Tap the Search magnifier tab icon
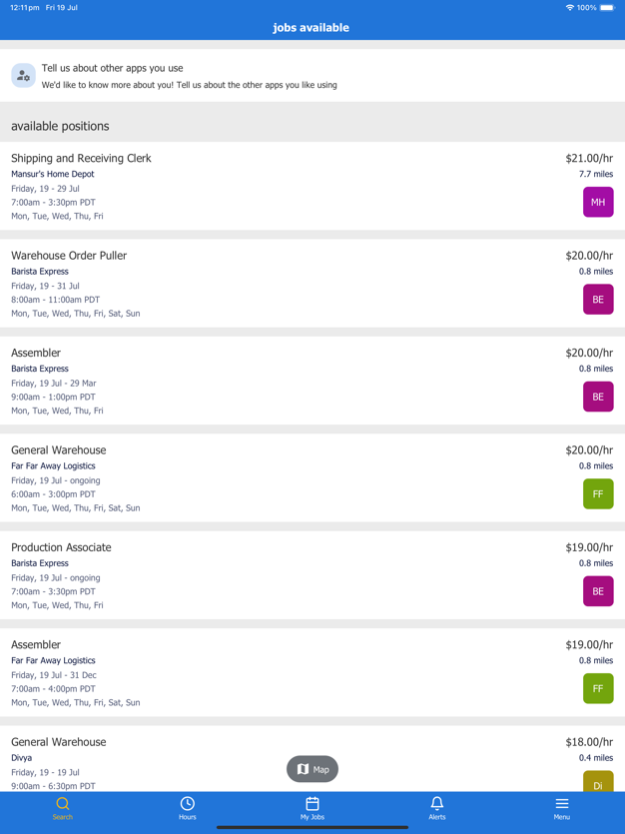Viewport: 625px width, 834px height. point(62,804)
